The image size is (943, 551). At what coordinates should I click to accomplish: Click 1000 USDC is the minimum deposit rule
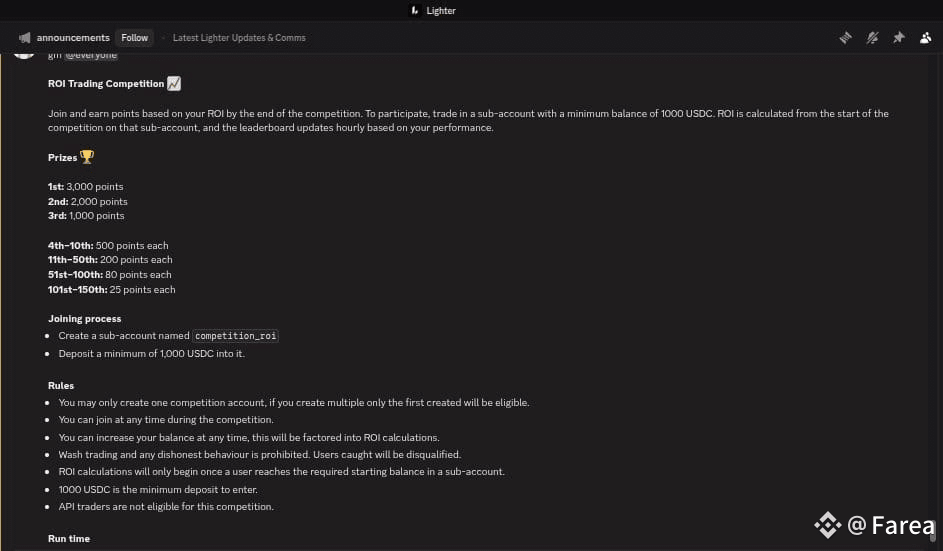[x=158, y=490]
